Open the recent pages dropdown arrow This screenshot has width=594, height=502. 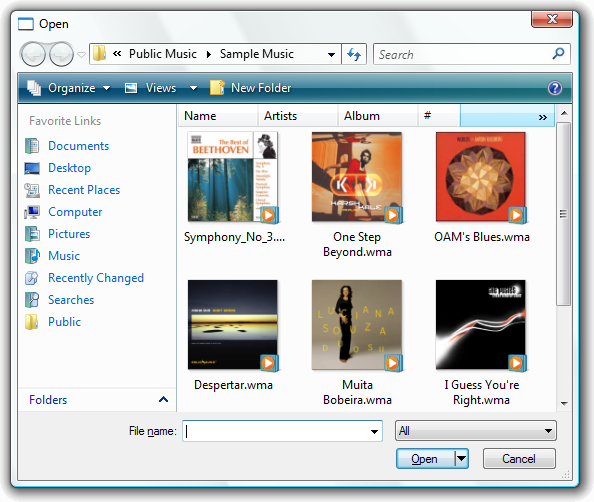(x=81, y=55)
